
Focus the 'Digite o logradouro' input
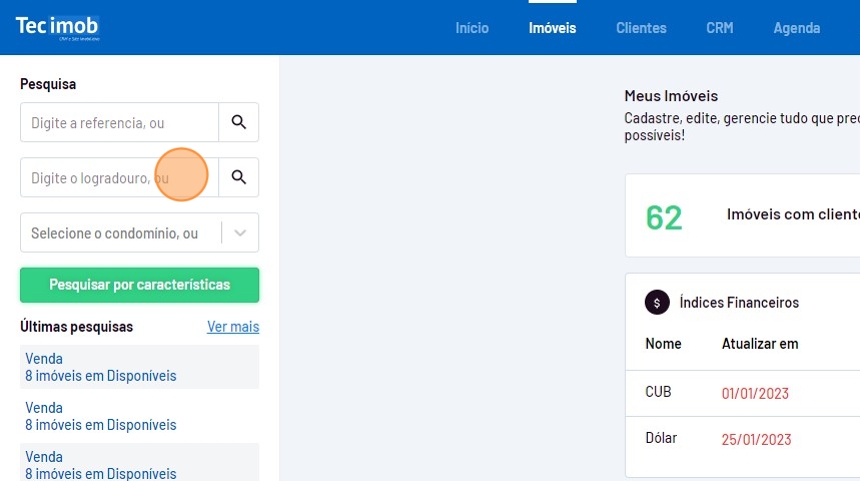120,177
